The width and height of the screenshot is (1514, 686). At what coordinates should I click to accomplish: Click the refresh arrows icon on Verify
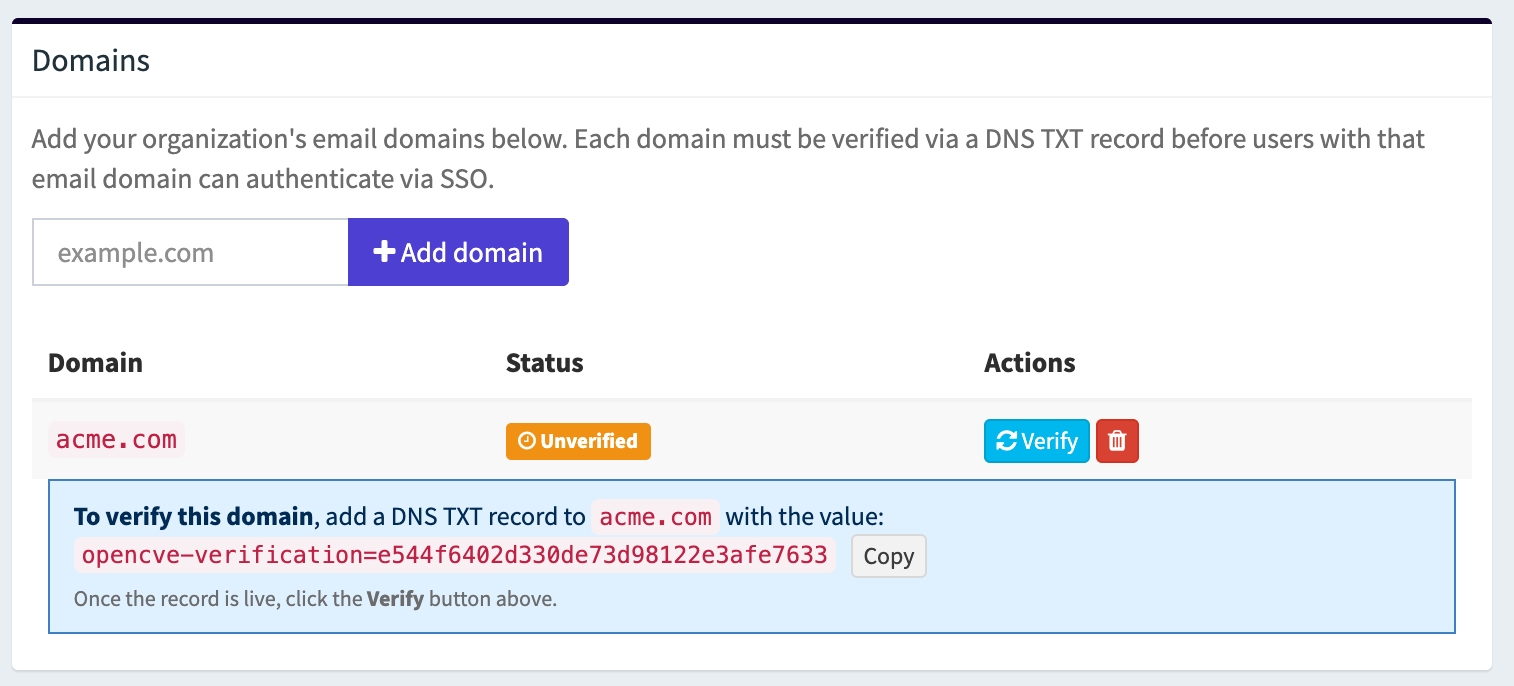(x=1007, y=441)
